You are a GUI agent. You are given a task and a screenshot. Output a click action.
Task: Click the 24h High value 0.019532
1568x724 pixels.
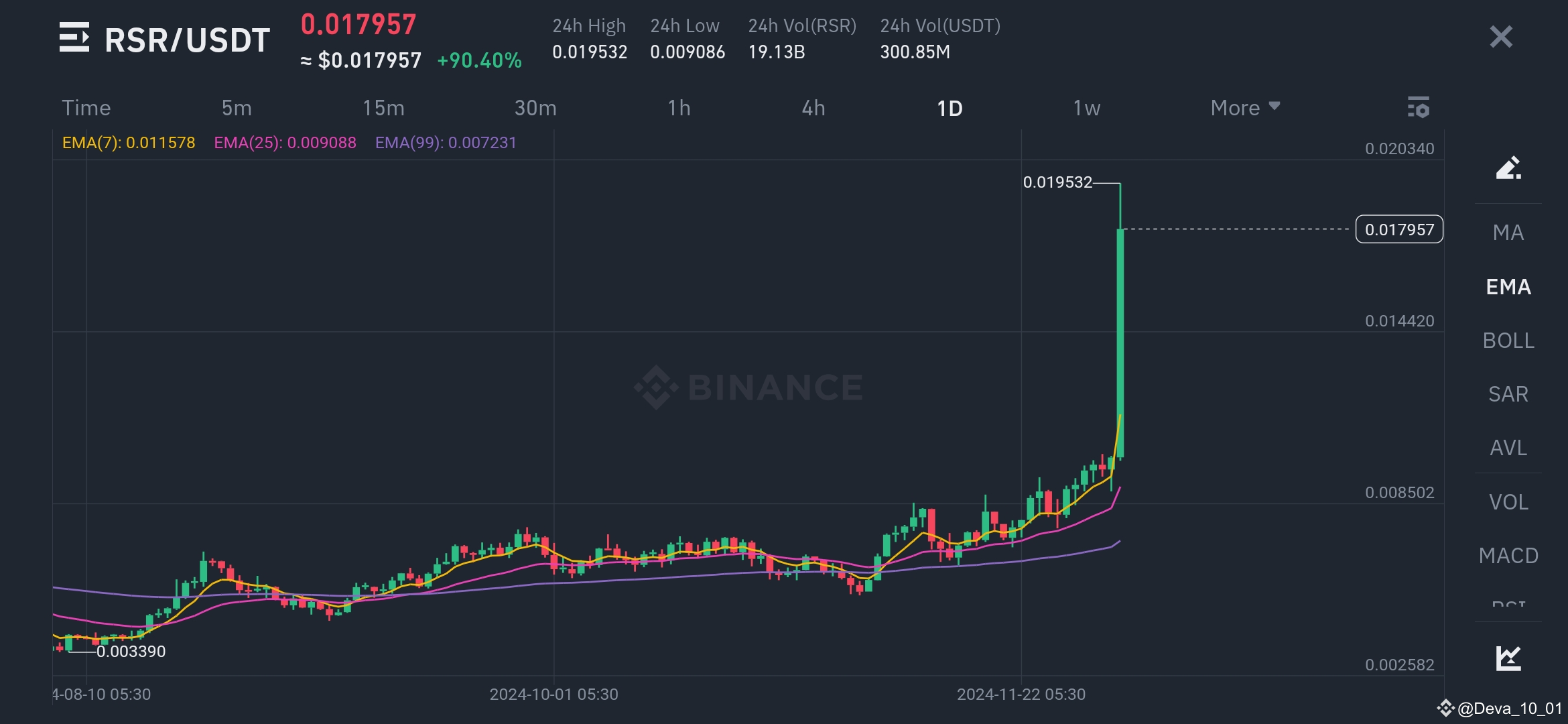590,52
